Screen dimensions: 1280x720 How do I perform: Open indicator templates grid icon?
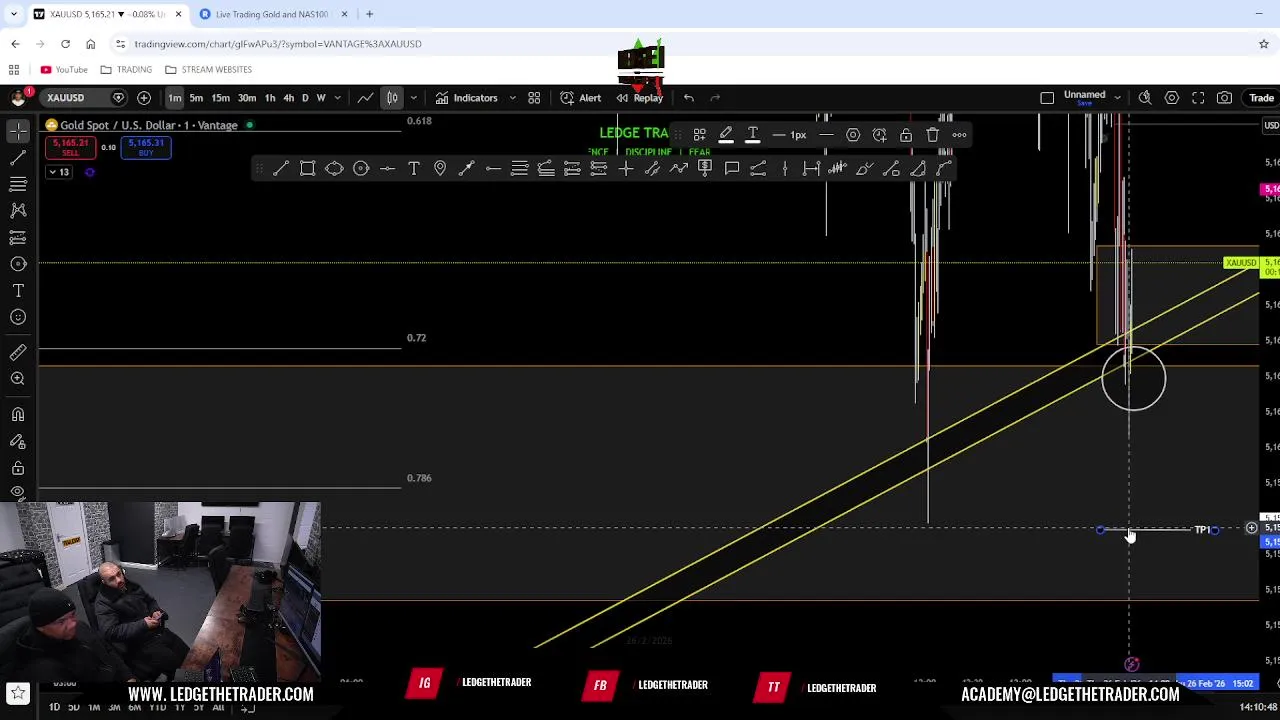[x=534, y=98]
